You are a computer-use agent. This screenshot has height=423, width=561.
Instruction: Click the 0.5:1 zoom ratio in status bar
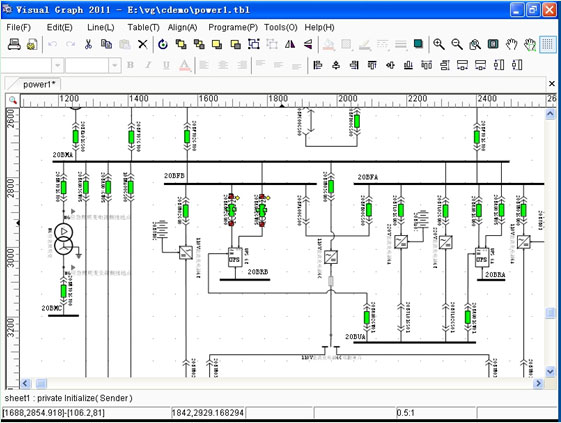[x=405, y=413]
